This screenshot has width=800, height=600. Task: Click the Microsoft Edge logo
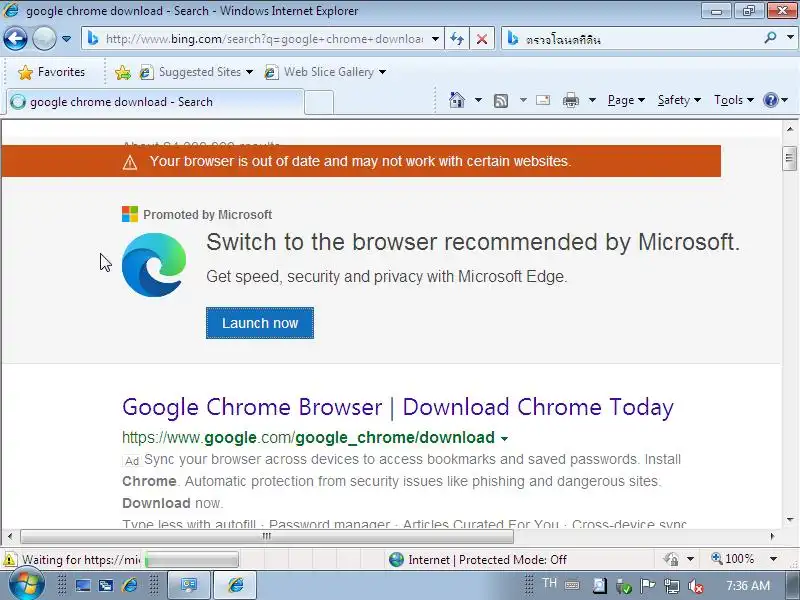(154, 265)
